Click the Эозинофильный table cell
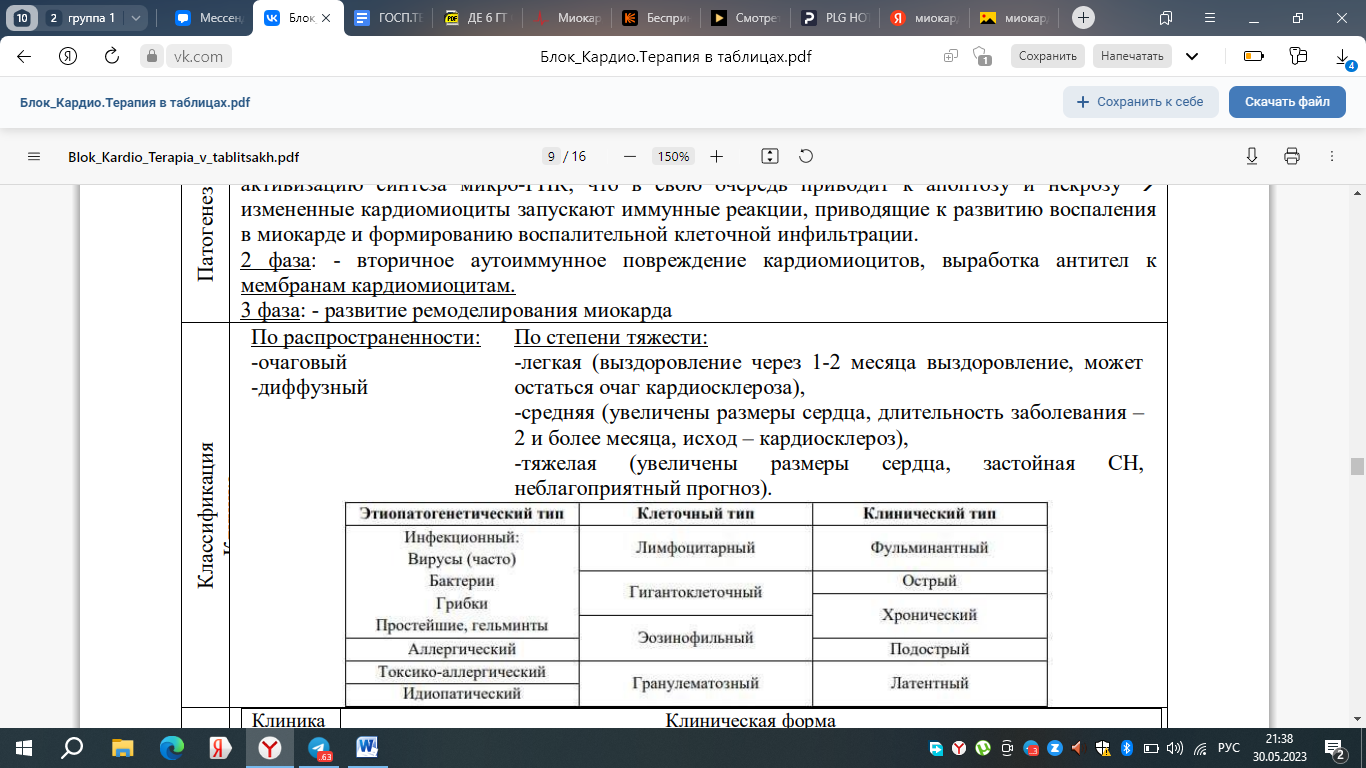Image resolution: width=1366 pixels, height=768 pixels. (x=695, y=638)
